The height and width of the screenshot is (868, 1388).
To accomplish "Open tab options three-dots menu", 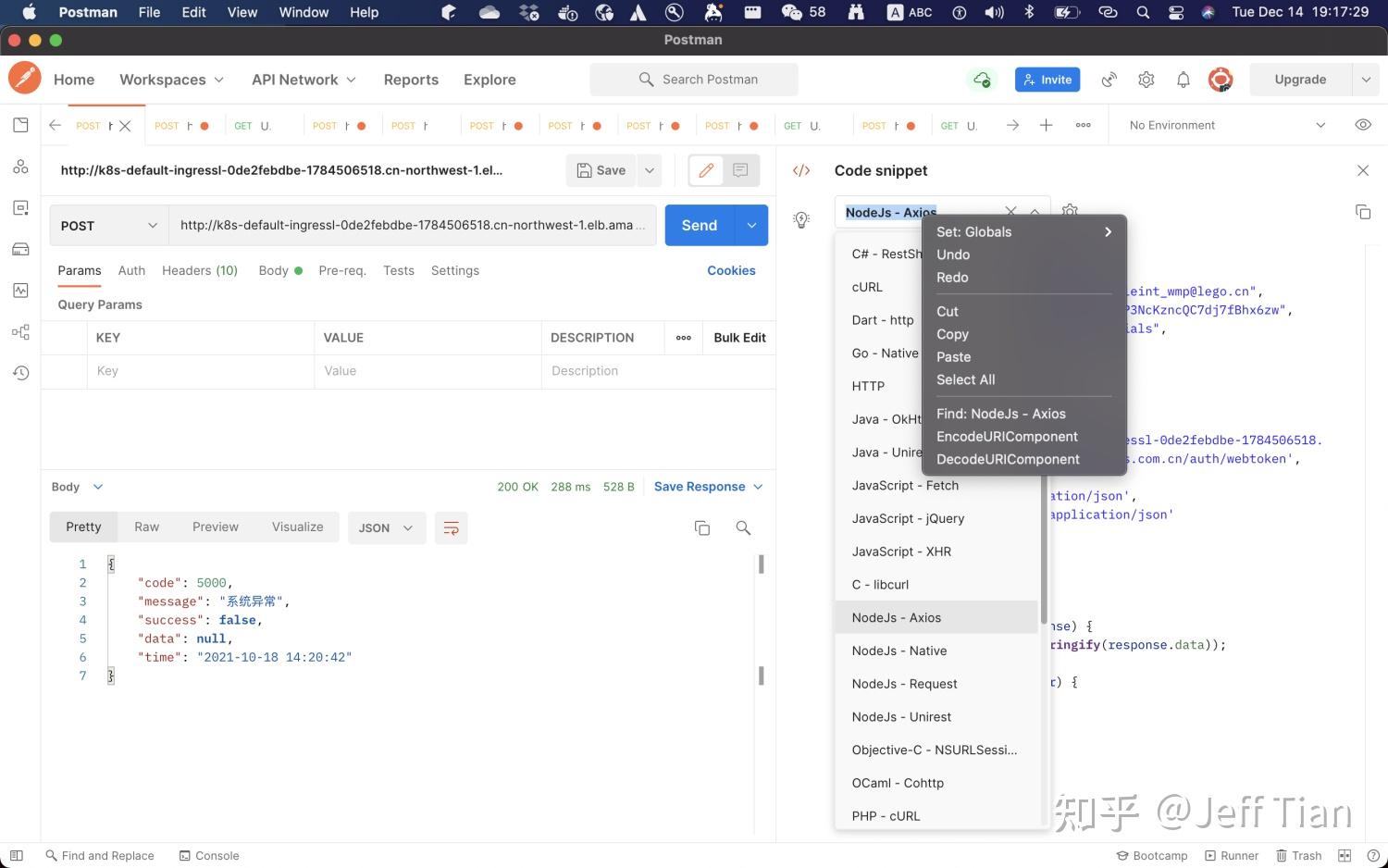I will 1083,125.
